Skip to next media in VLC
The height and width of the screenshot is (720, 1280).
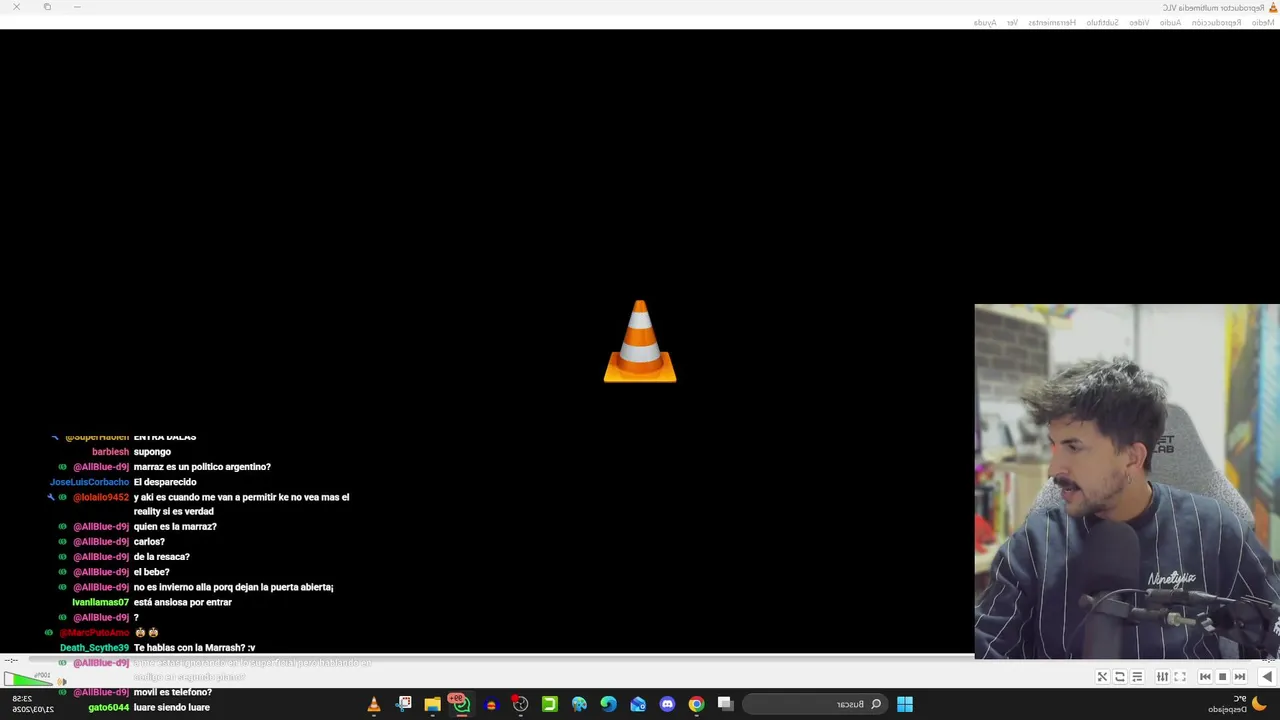click(x=1205, y=677)
